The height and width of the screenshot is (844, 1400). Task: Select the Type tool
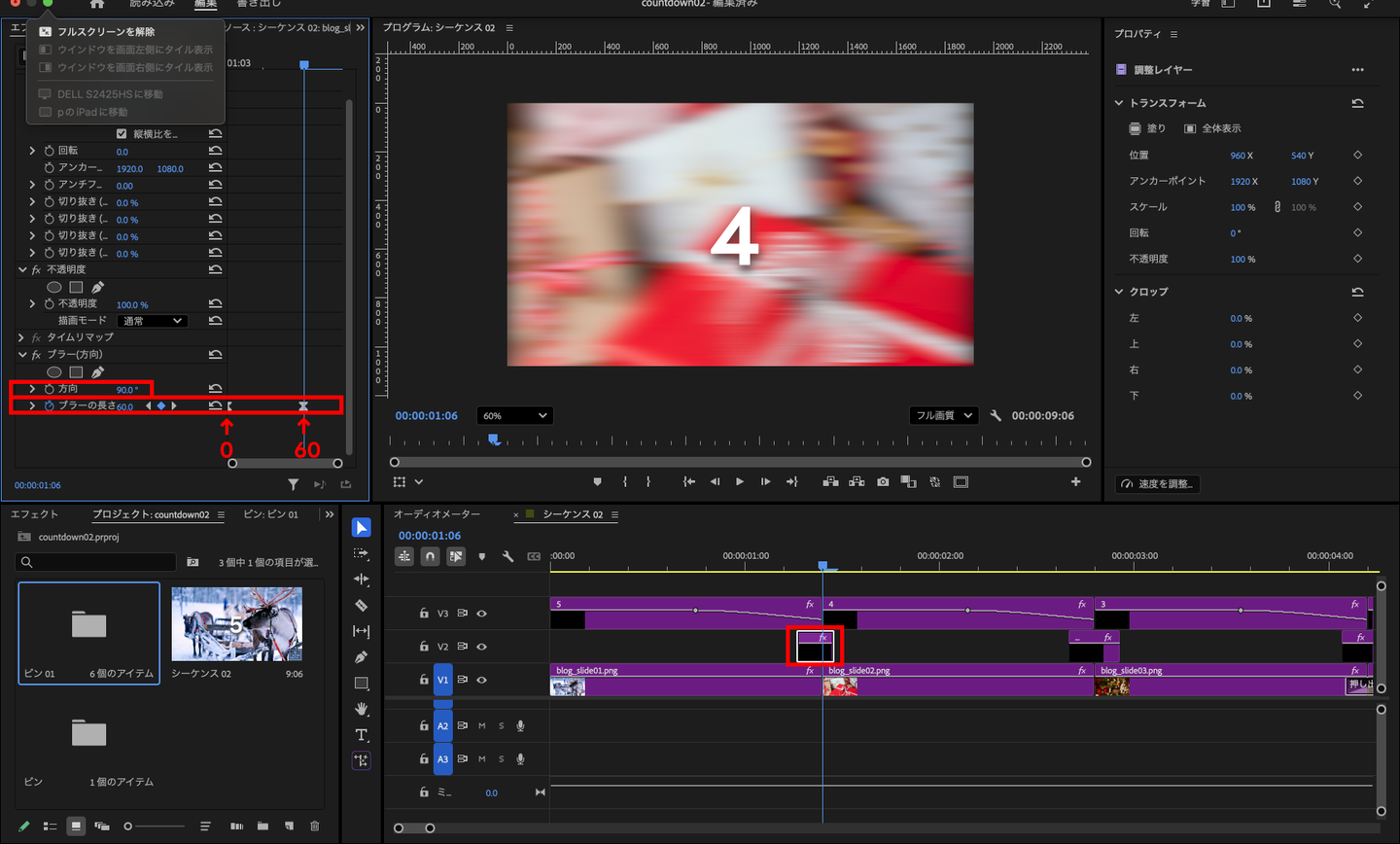point(361,735)
